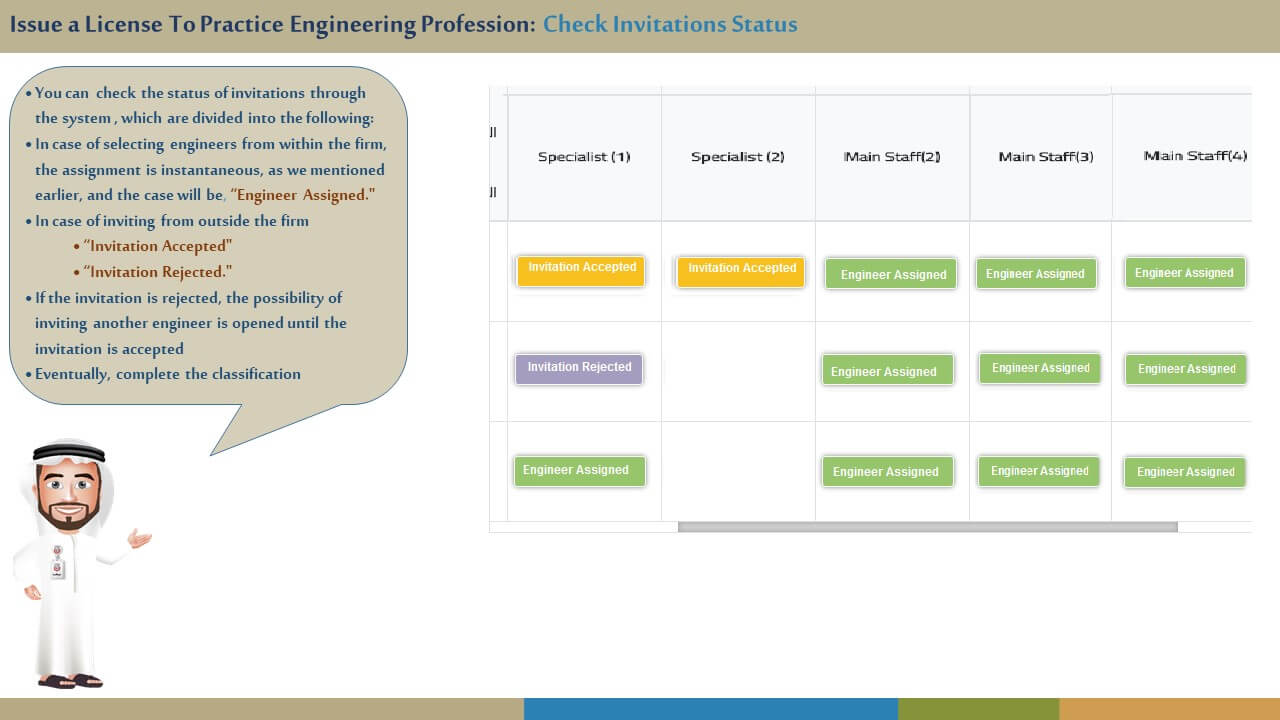Click the table's horizontal scrollbar thumb
The height and width of the screenshot is (720, 1280).
927,527
